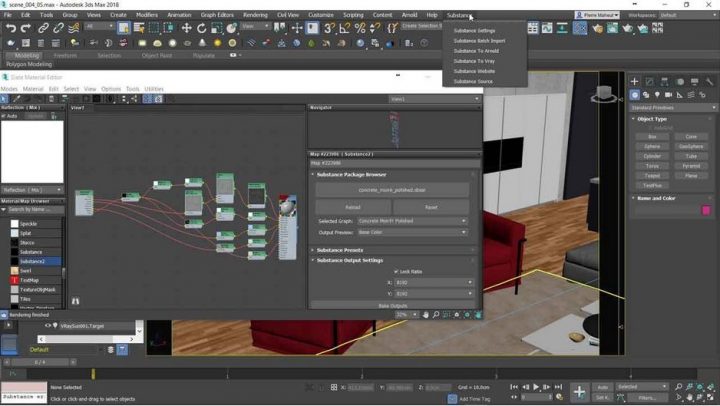This screenshot has width=720, height=406.
Task: Click the Set Key plus button
Action: pos(579,391)
